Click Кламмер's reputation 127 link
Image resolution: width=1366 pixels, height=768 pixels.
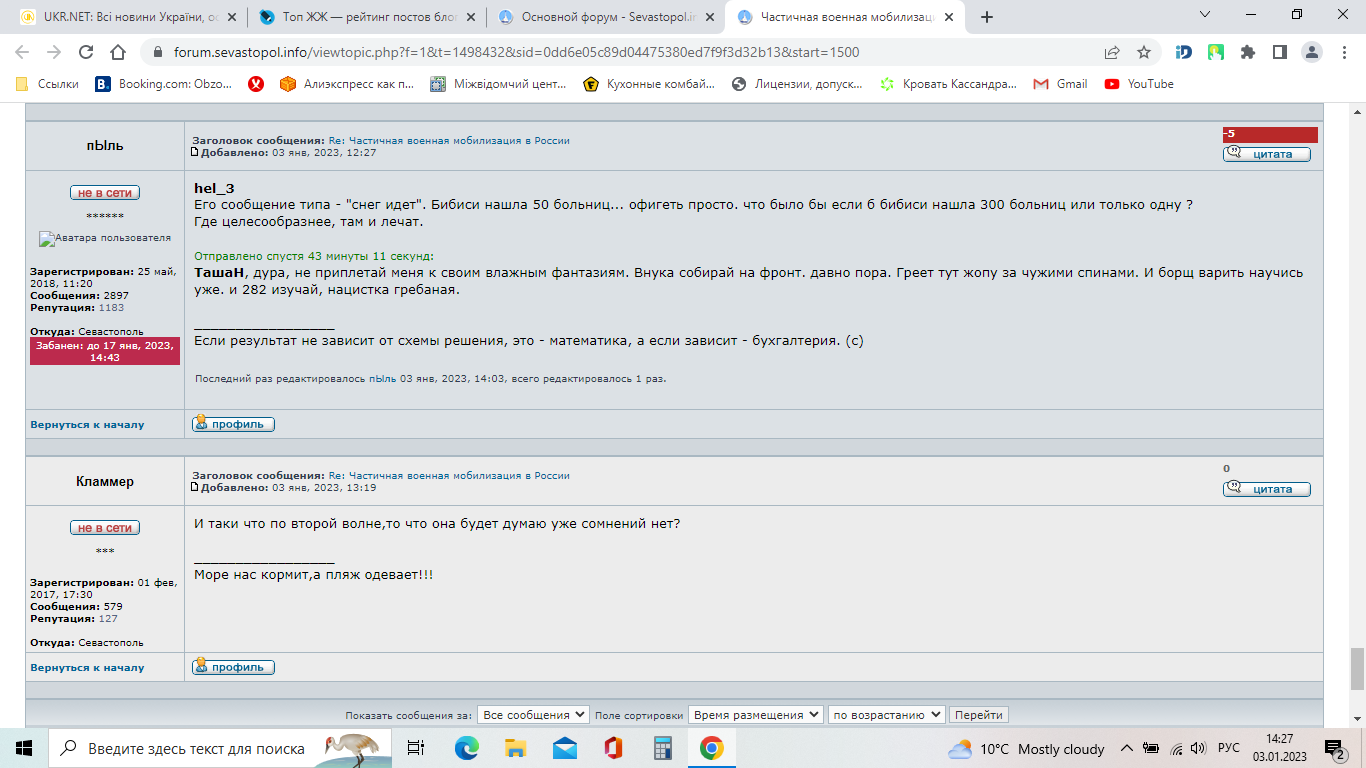click(x=108, y=619)
